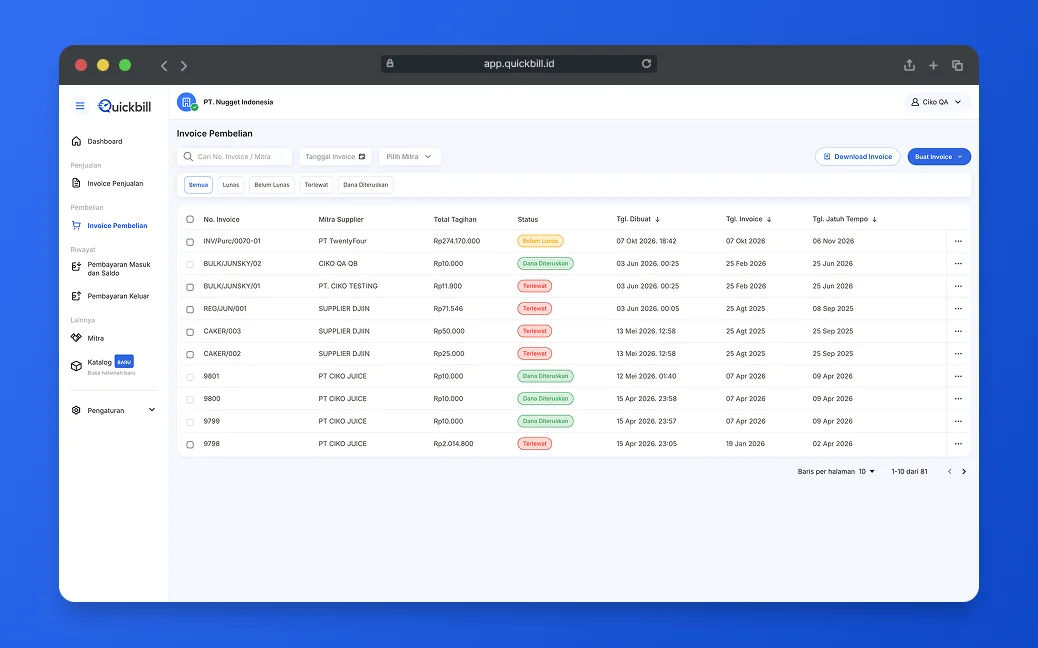
Task: Show browser tab overview
Action: click(957, 66)
